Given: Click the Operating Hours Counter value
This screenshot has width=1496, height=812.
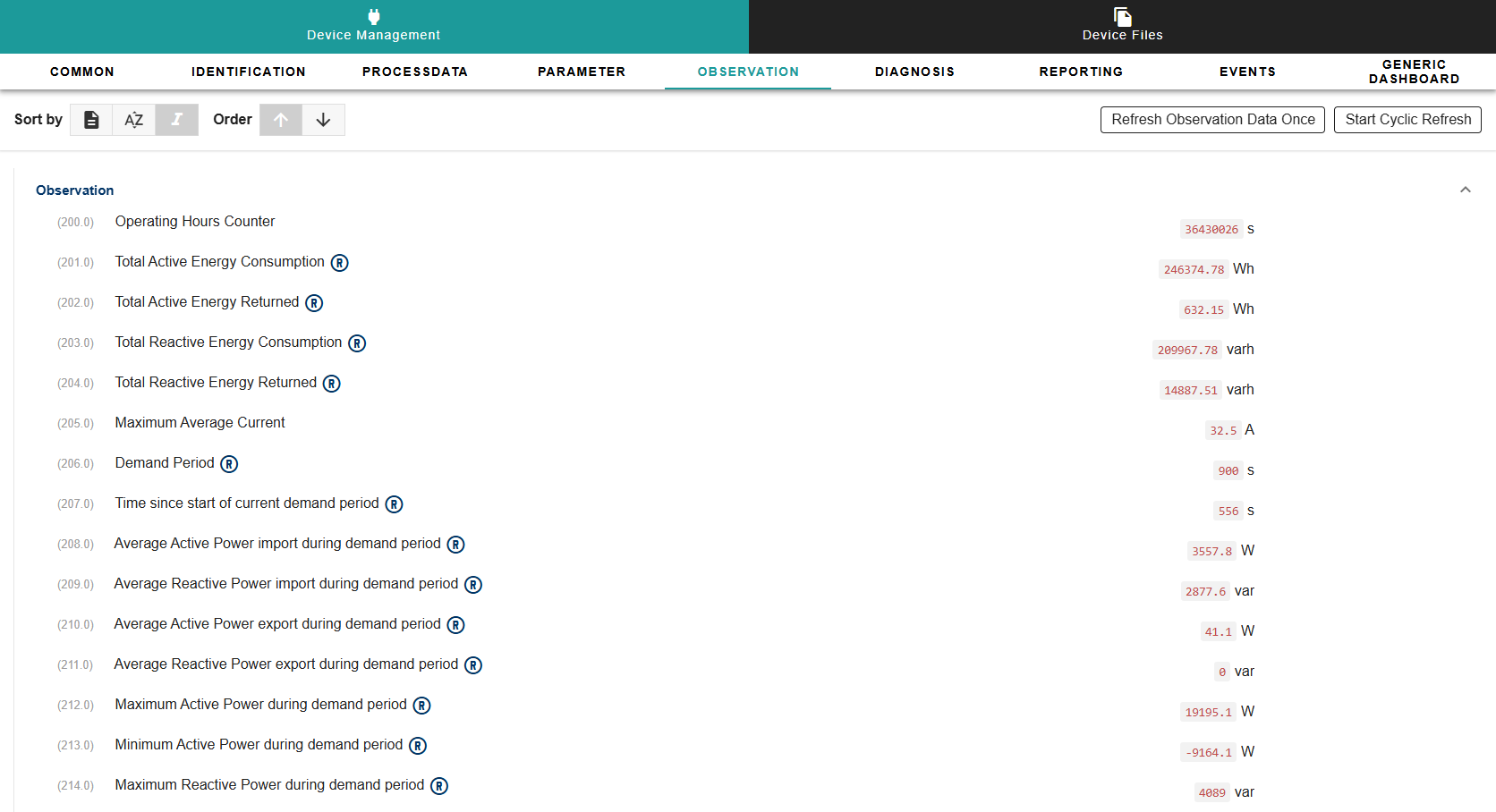Looking at the screenshot, I should pyautogui.click(x=1211, y=230).
